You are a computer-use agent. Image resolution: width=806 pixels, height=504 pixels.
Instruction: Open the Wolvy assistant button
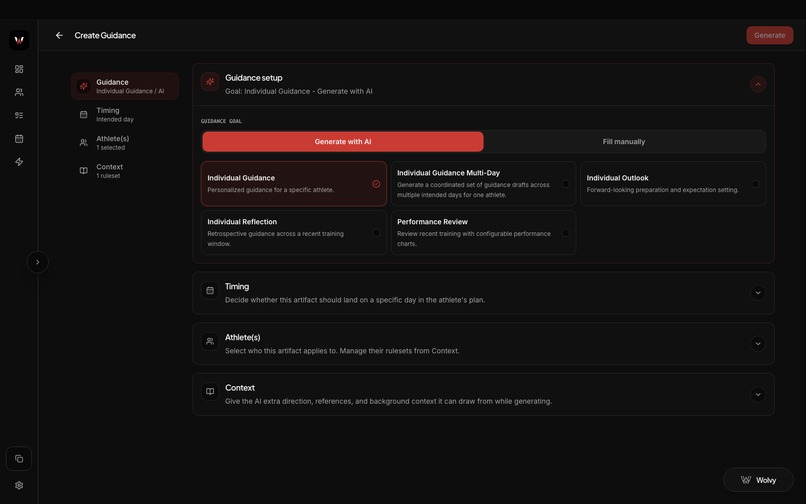point(758,480)
